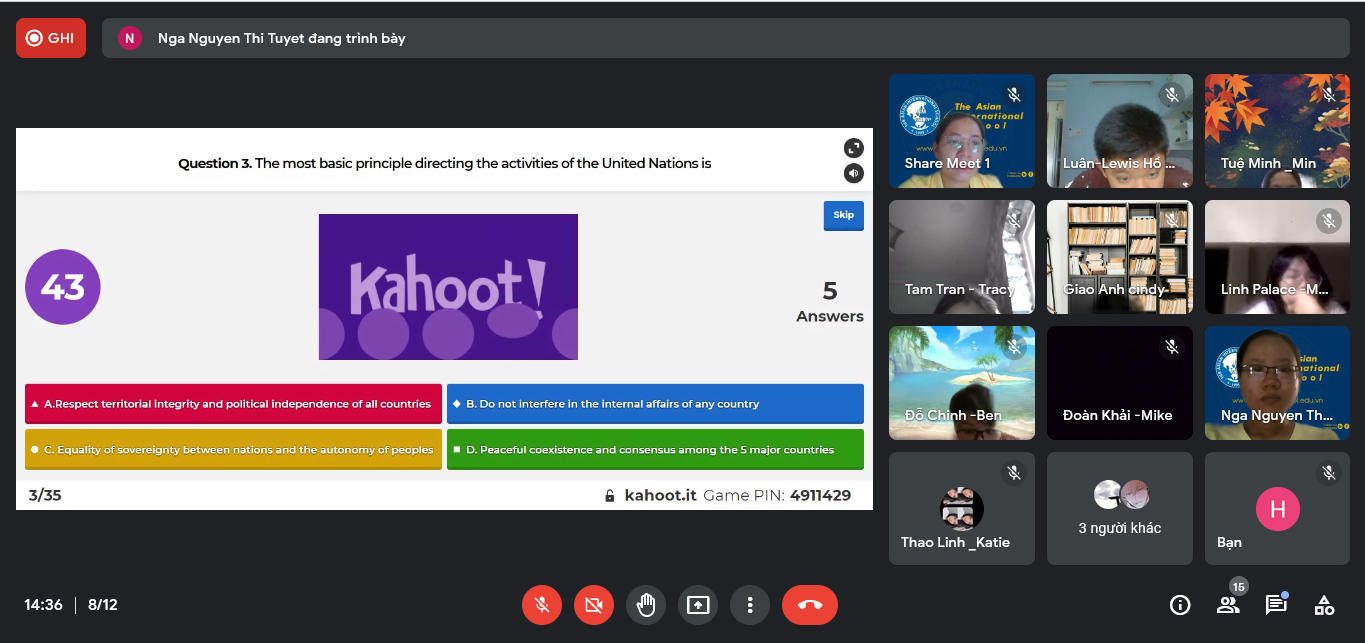Select green answer D Peaceful coexistence

(x=655, y=450)
